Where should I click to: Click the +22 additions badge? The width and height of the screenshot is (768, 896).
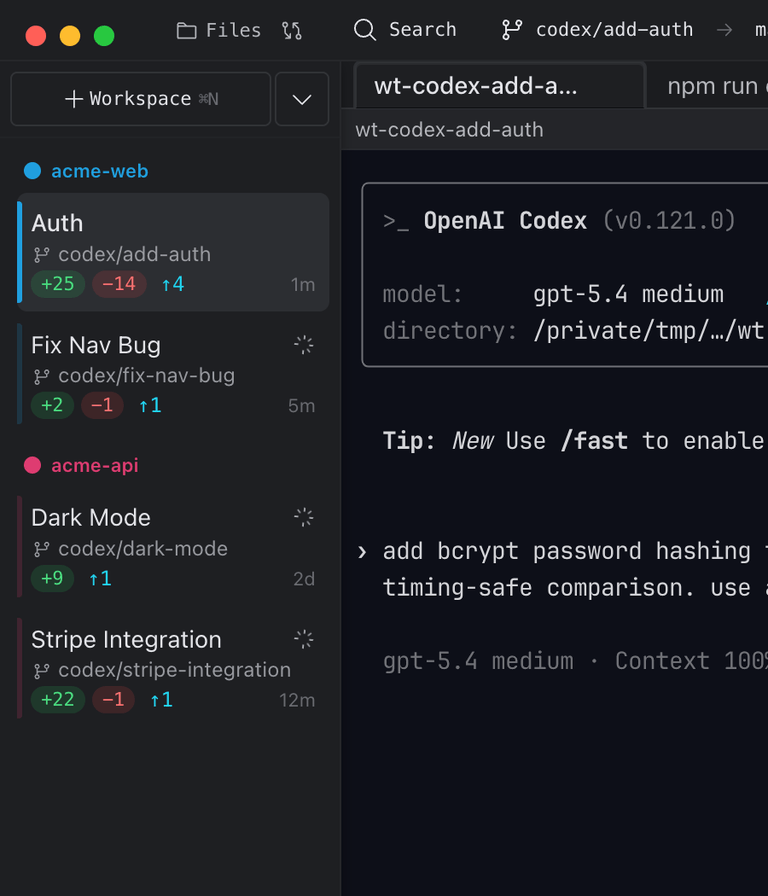pyautogui.click(x=58, y=699)
